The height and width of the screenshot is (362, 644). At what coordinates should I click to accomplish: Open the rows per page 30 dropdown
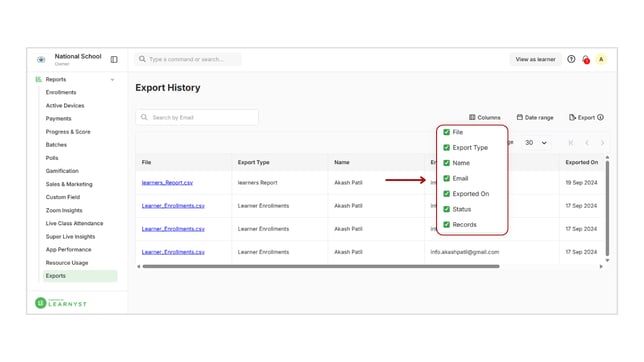536,143
